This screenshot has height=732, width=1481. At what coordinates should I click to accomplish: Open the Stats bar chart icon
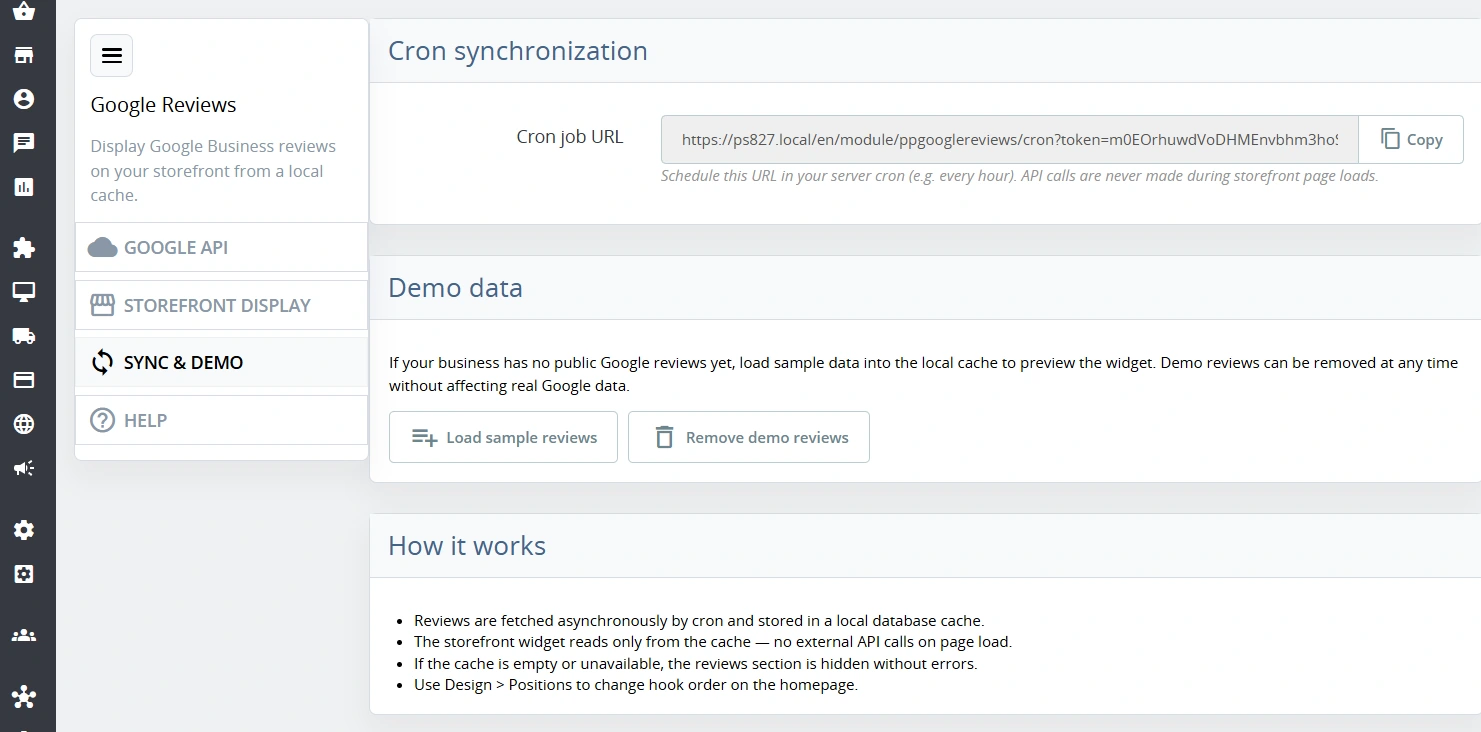24,187
